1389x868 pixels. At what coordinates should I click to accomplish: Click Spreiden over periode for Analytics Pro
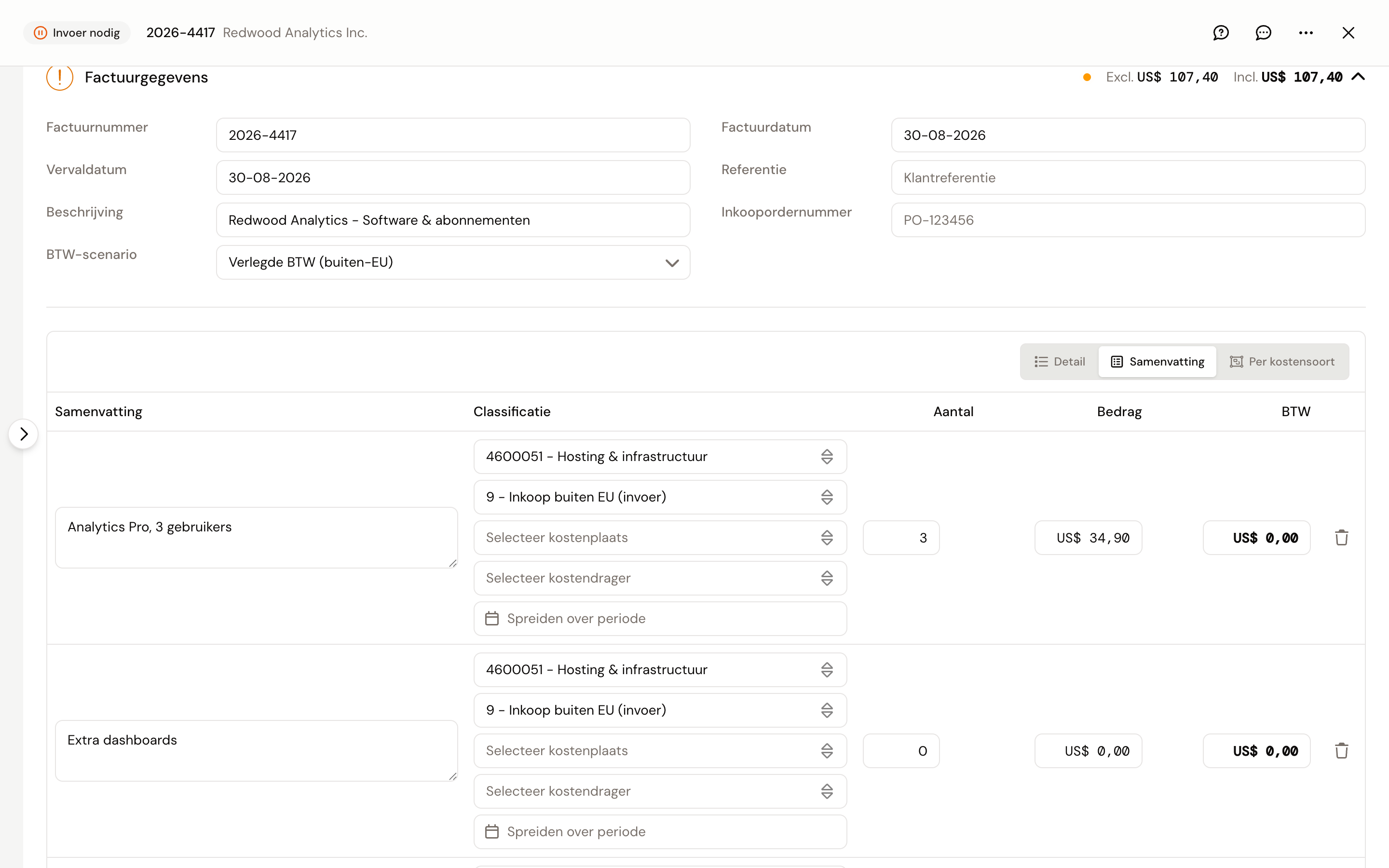pos(660,618)
